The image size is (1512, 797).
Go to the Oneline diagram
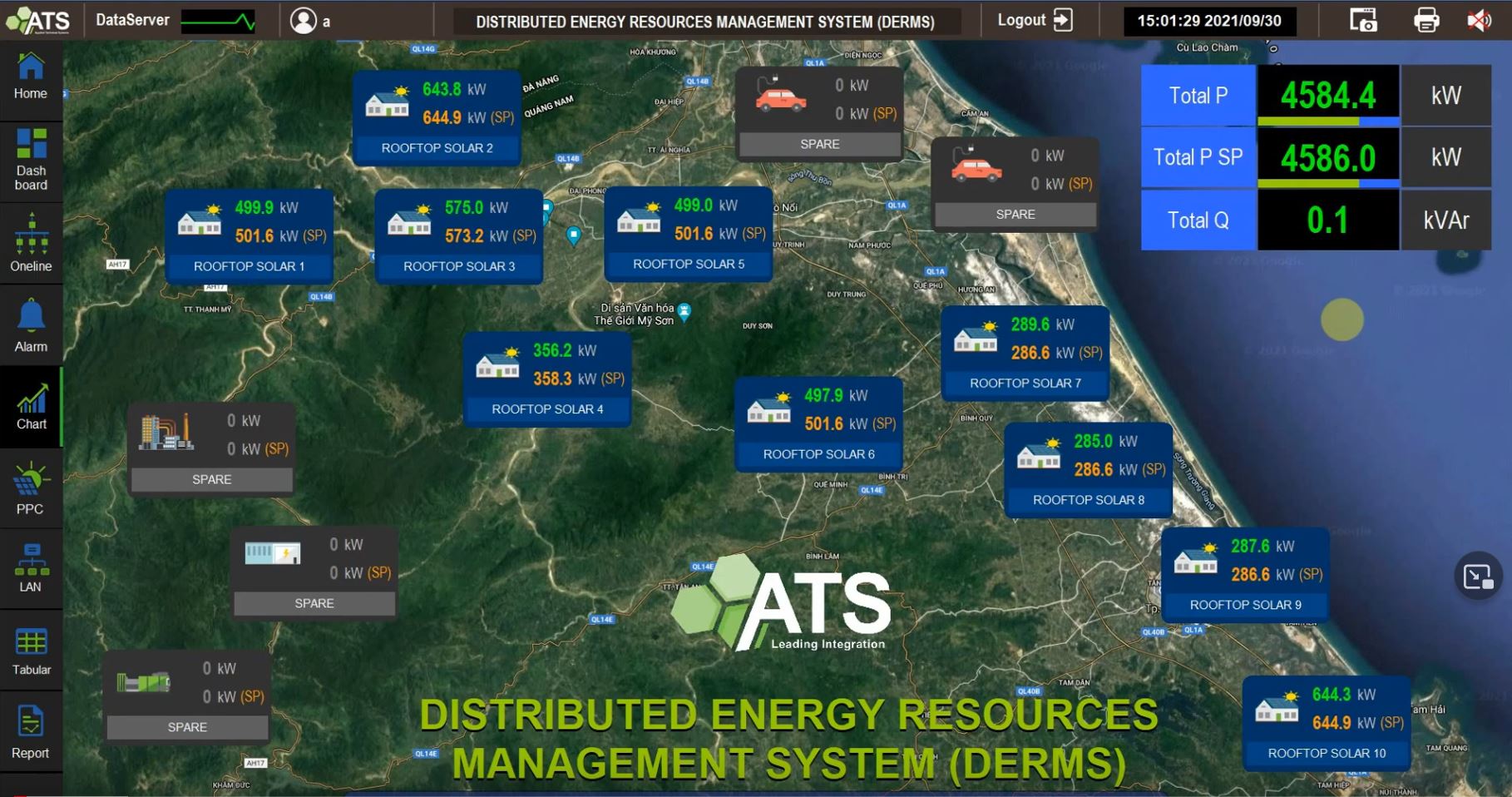[31, 242]
